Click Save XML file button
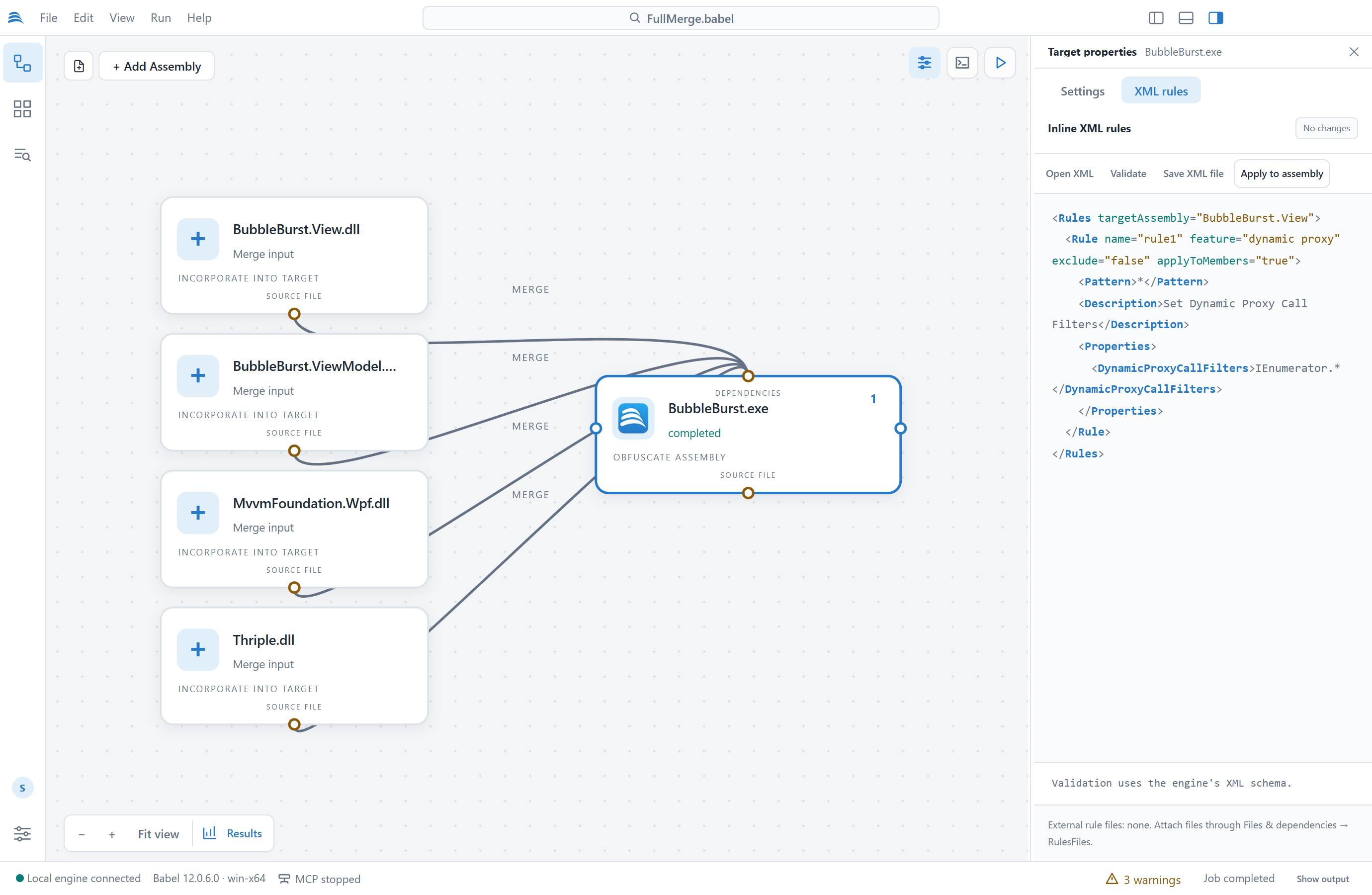This screenshot has height=895, width=1372. pyautogui.click(x=1193, y=174)
